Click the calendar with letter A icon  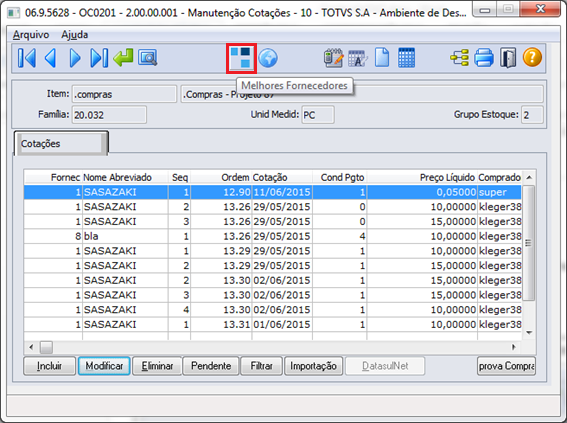point(358,58)
